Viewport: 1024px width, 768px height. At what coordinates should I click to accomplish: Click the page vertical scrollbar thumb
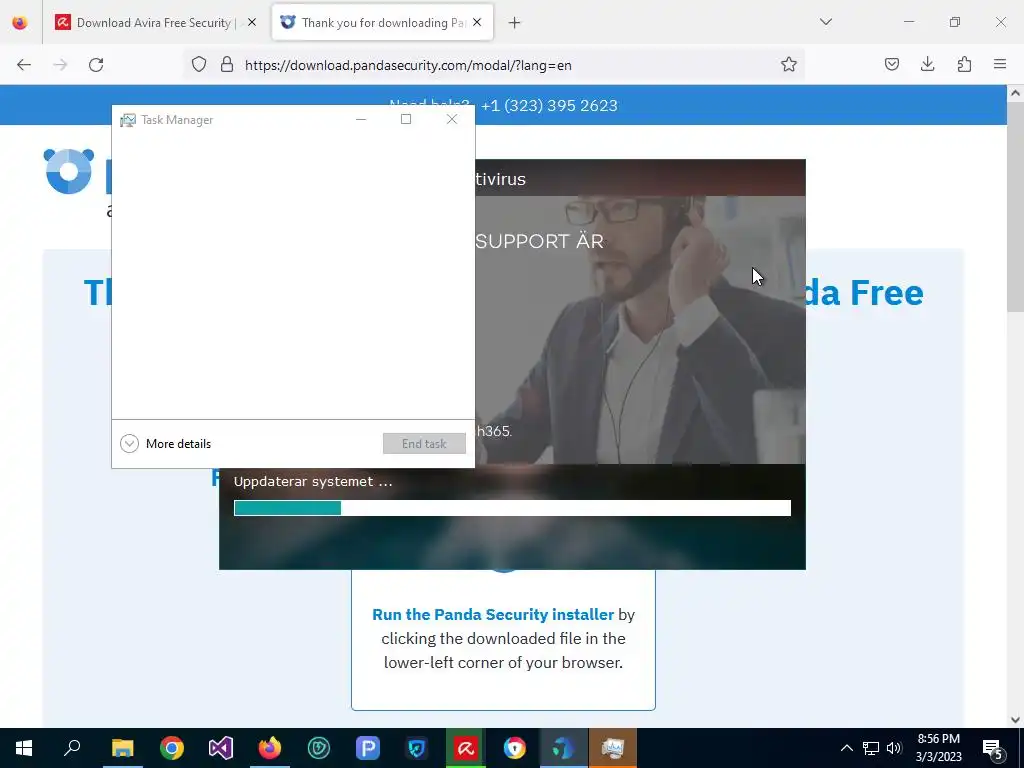coord(1015,209)
